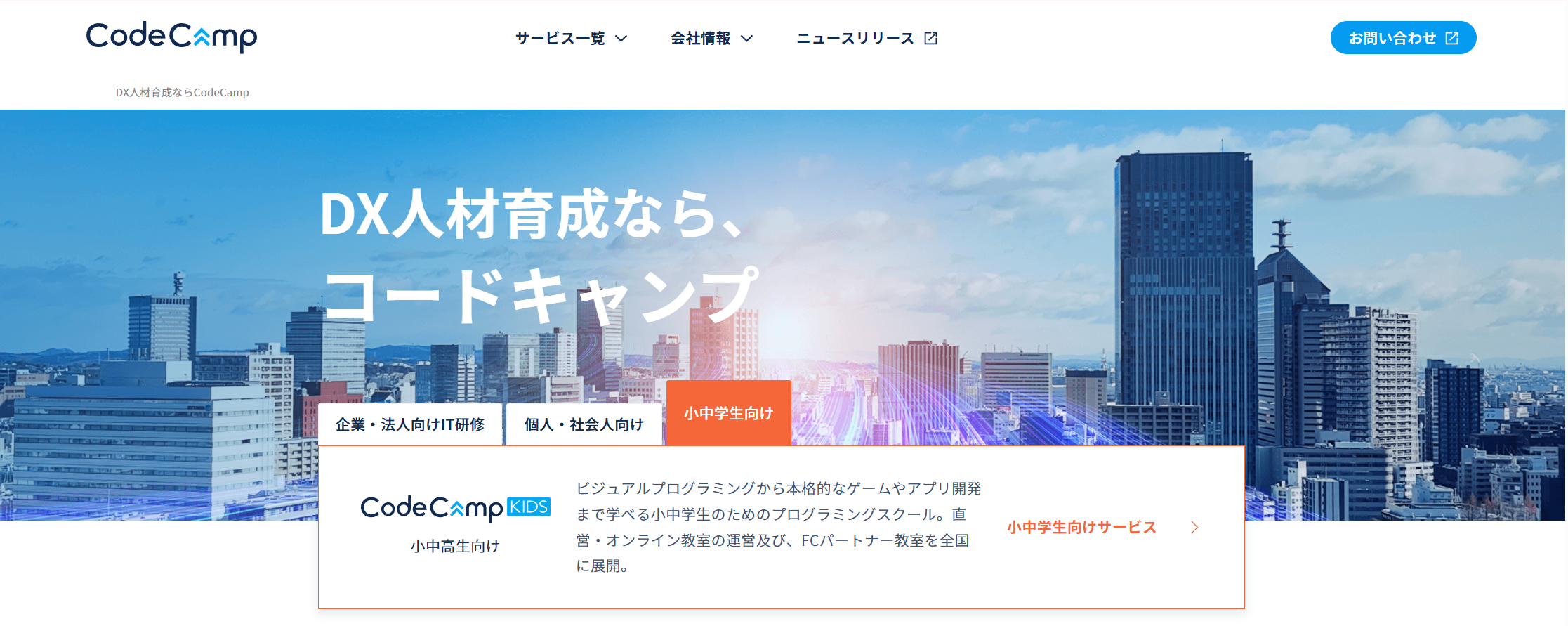Image resolution: width=1568 pixels, height=626 pixels.
Task: Switch to 個人・社会人向け tab
Action: 584,424
